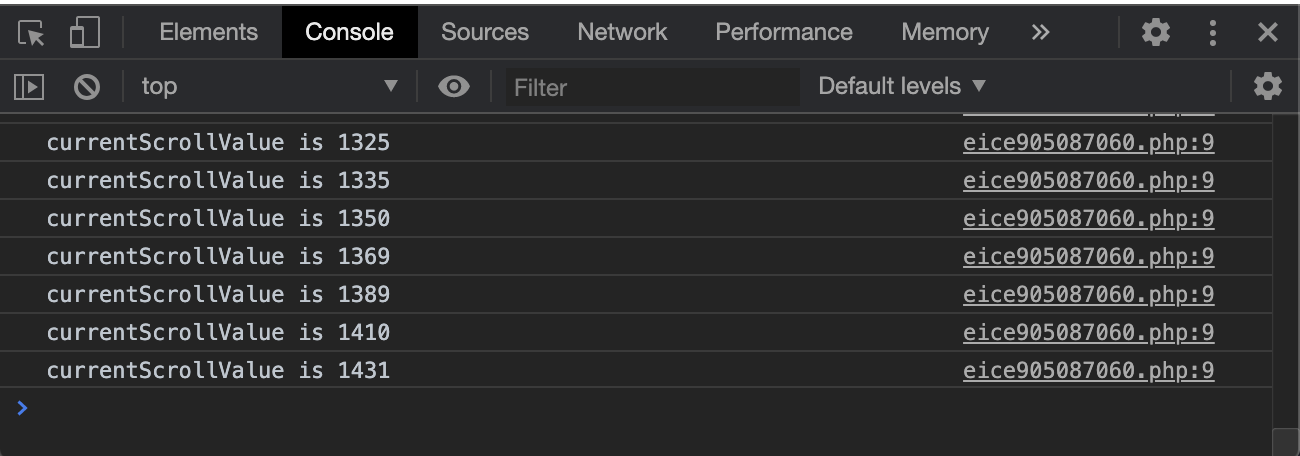Open the top JavaScript context dropdown
Viewport: 1300px width, 456px height.
tap(270, 87)
